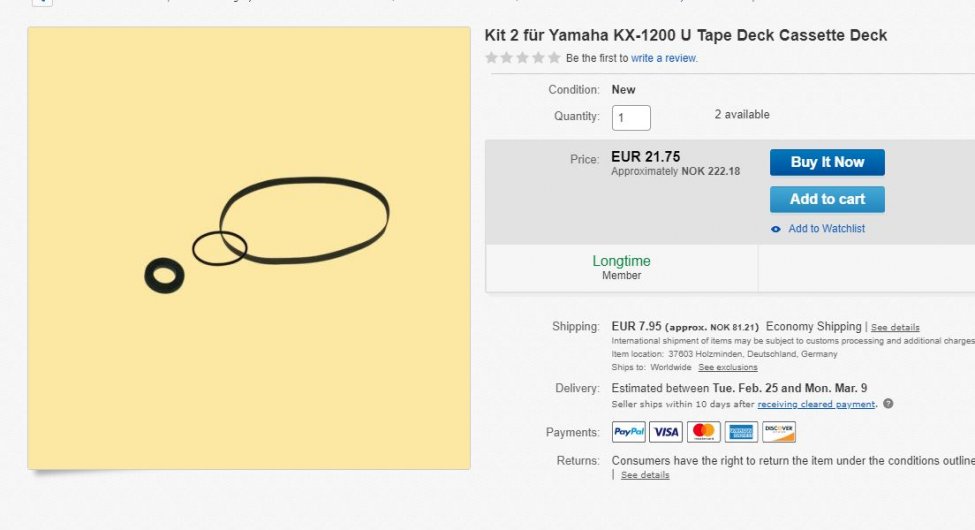Open the write a review link
975x530 pixels.
[664, 58]
